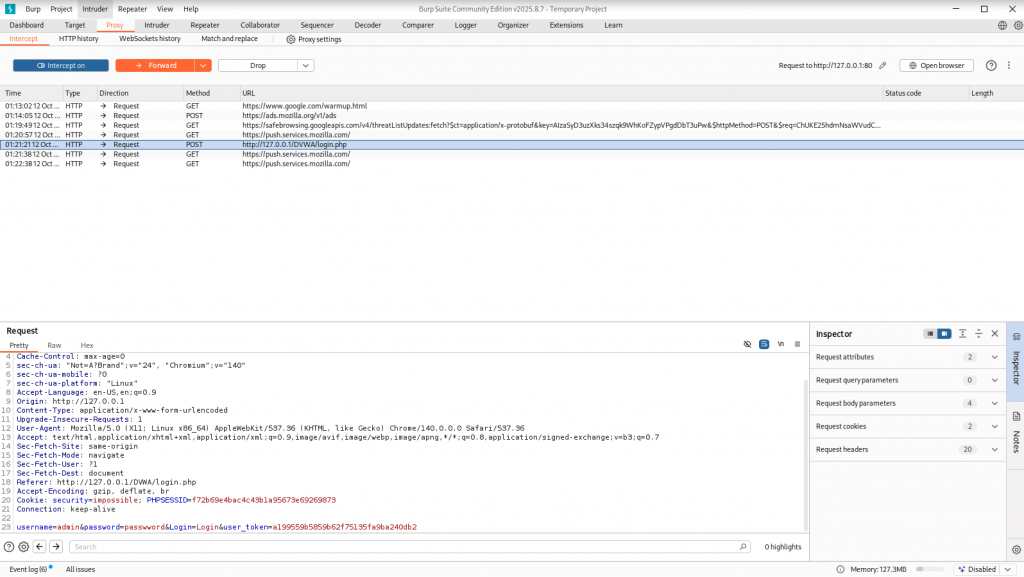Open global settings via the top-right gear icon

[1018, 25]
